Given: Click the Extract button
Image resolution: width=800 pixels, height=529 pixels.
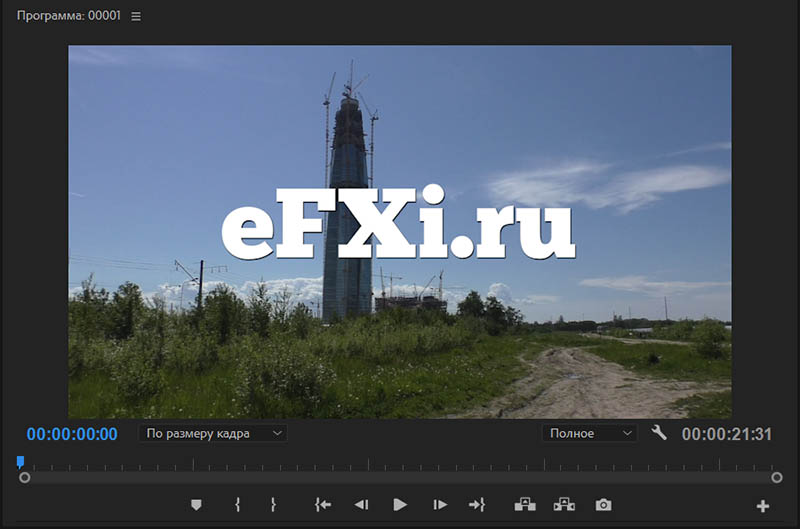Looking at the screenshot, I should click(x=564, y=505).
